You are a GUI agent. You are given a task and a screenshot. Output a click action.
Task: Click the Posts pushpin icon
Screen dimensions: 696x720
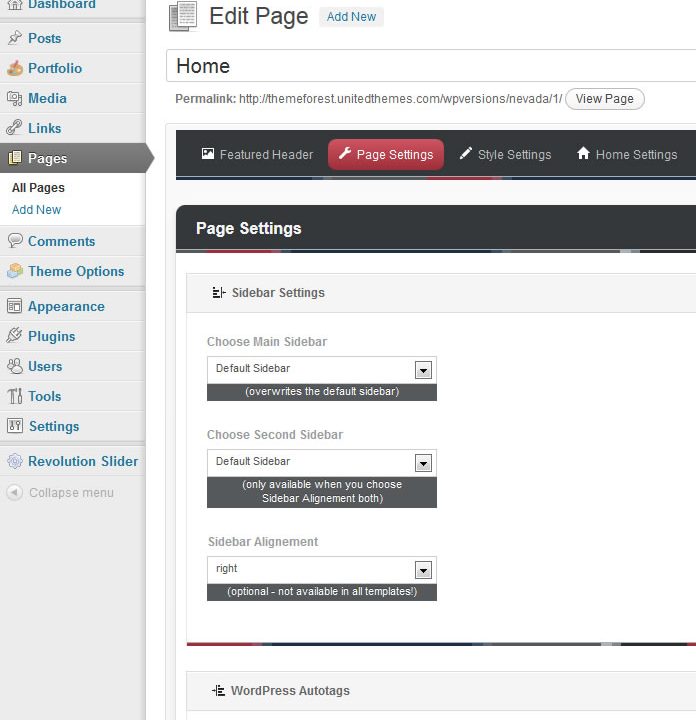[14, 38]
